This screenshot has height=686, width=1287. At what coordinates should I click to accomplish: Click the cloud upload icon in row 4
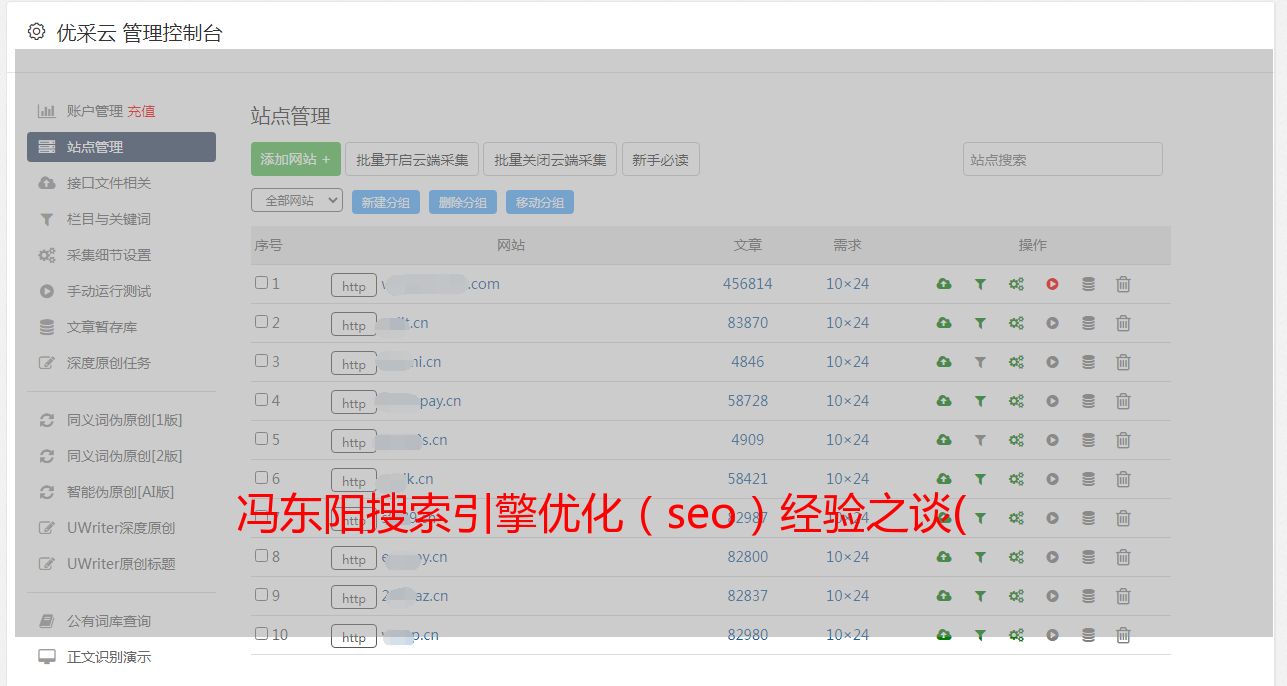[943, 401]
